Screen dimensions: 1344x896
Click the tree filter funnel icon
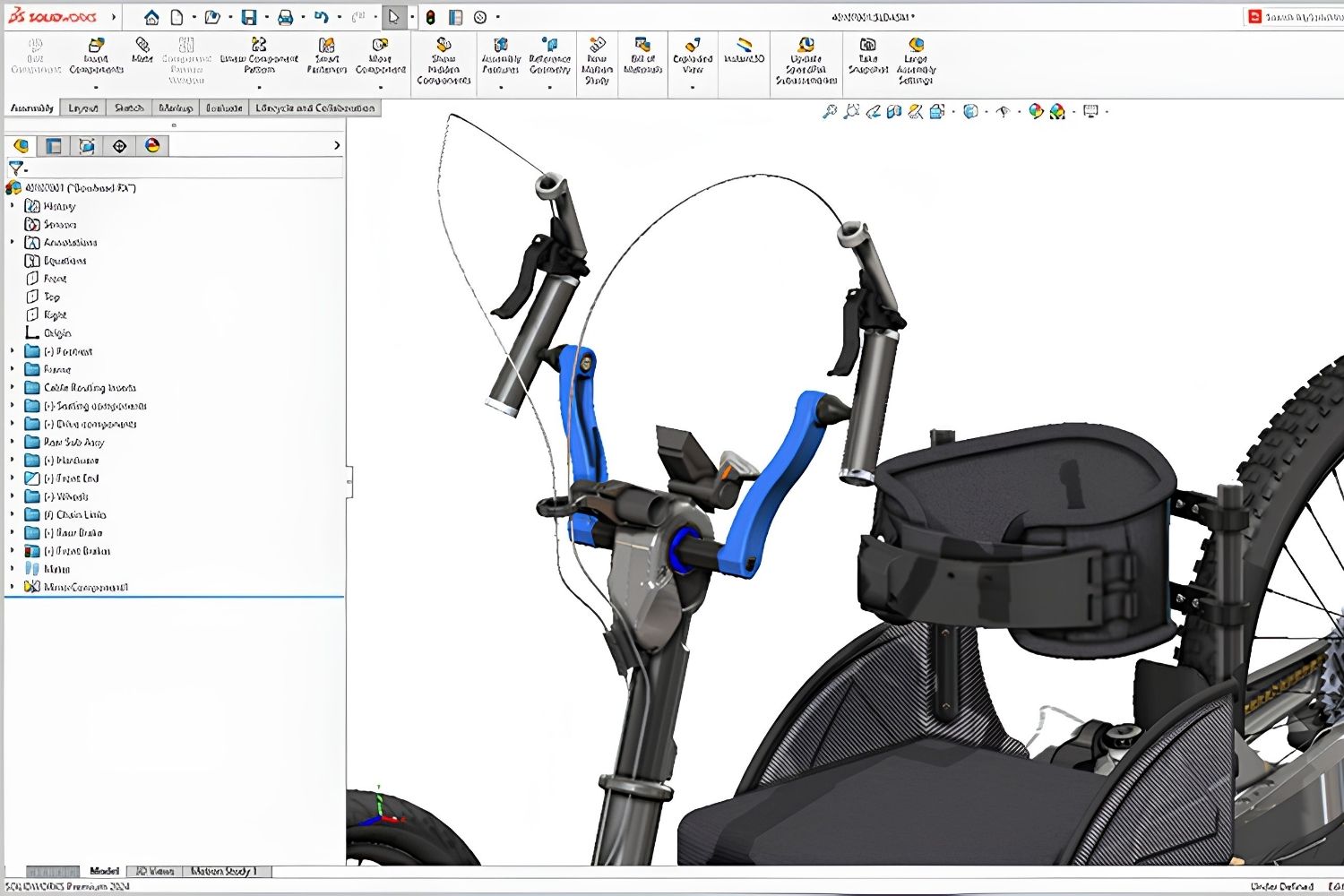pos(16,168)
